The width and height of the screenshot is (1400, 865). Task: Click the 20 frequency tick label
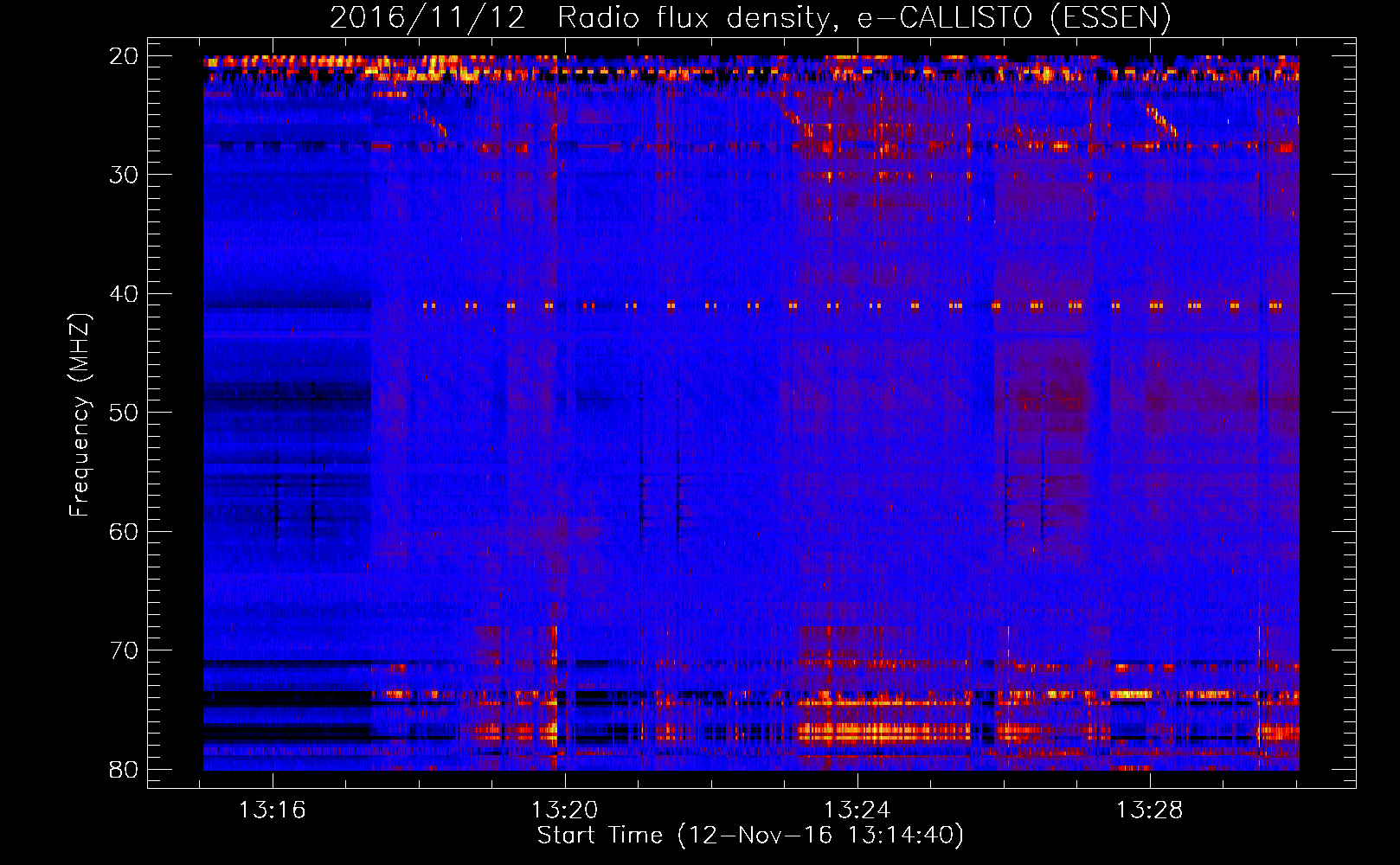point(124,56)
